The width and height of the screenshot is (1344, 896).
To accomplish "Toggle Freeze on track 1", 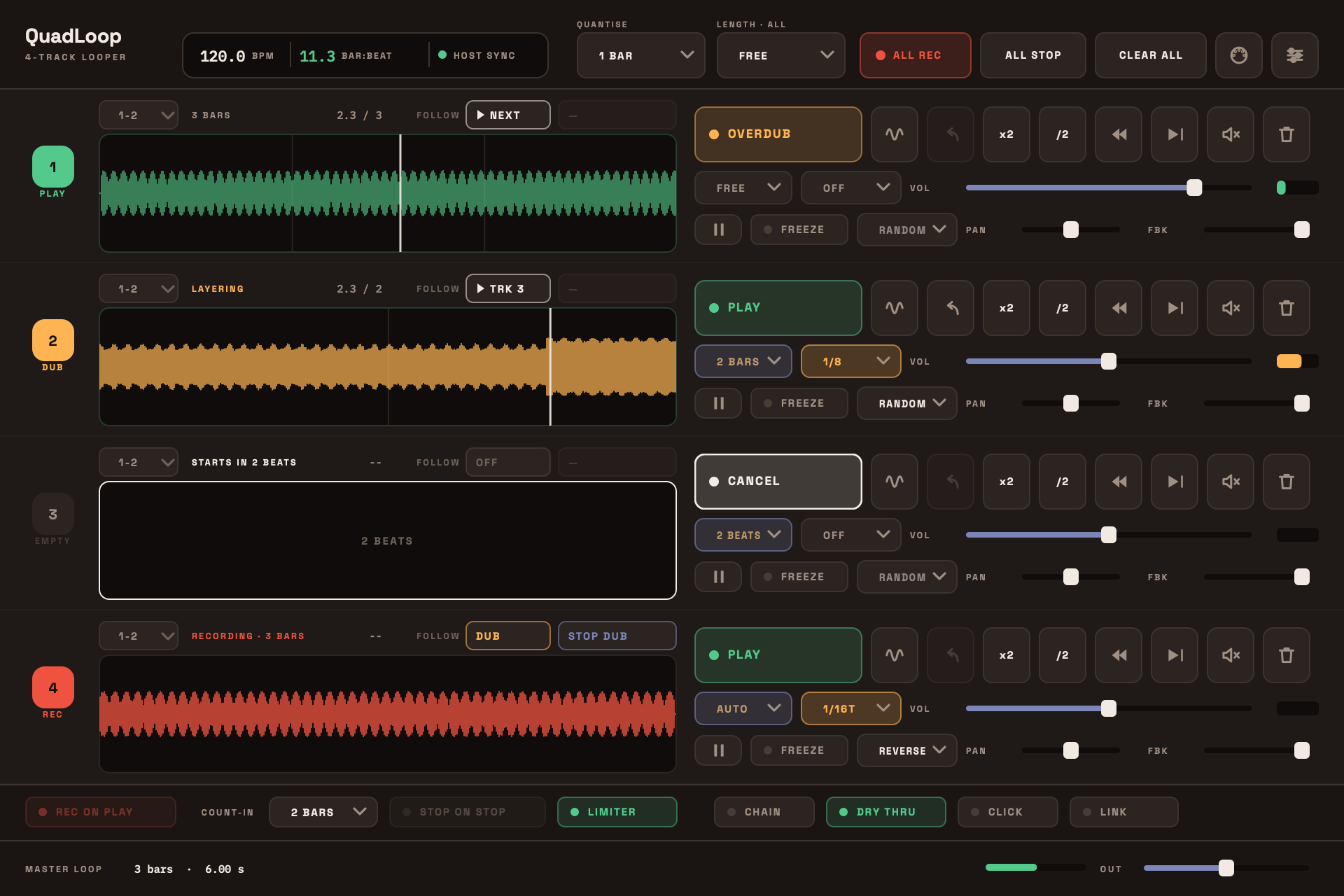I will 799,230.
